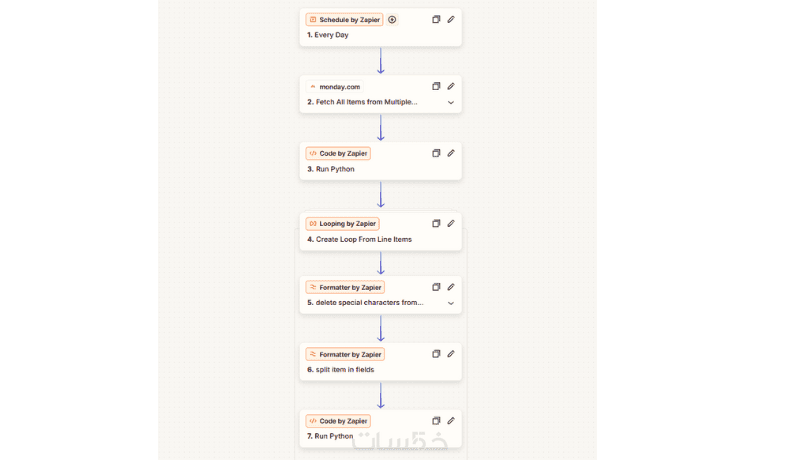Image resolution: width=800 pixels, height=460 pixels.
Task: Click the duplicate icon on the Every Day step
Action: pos(436,19)
